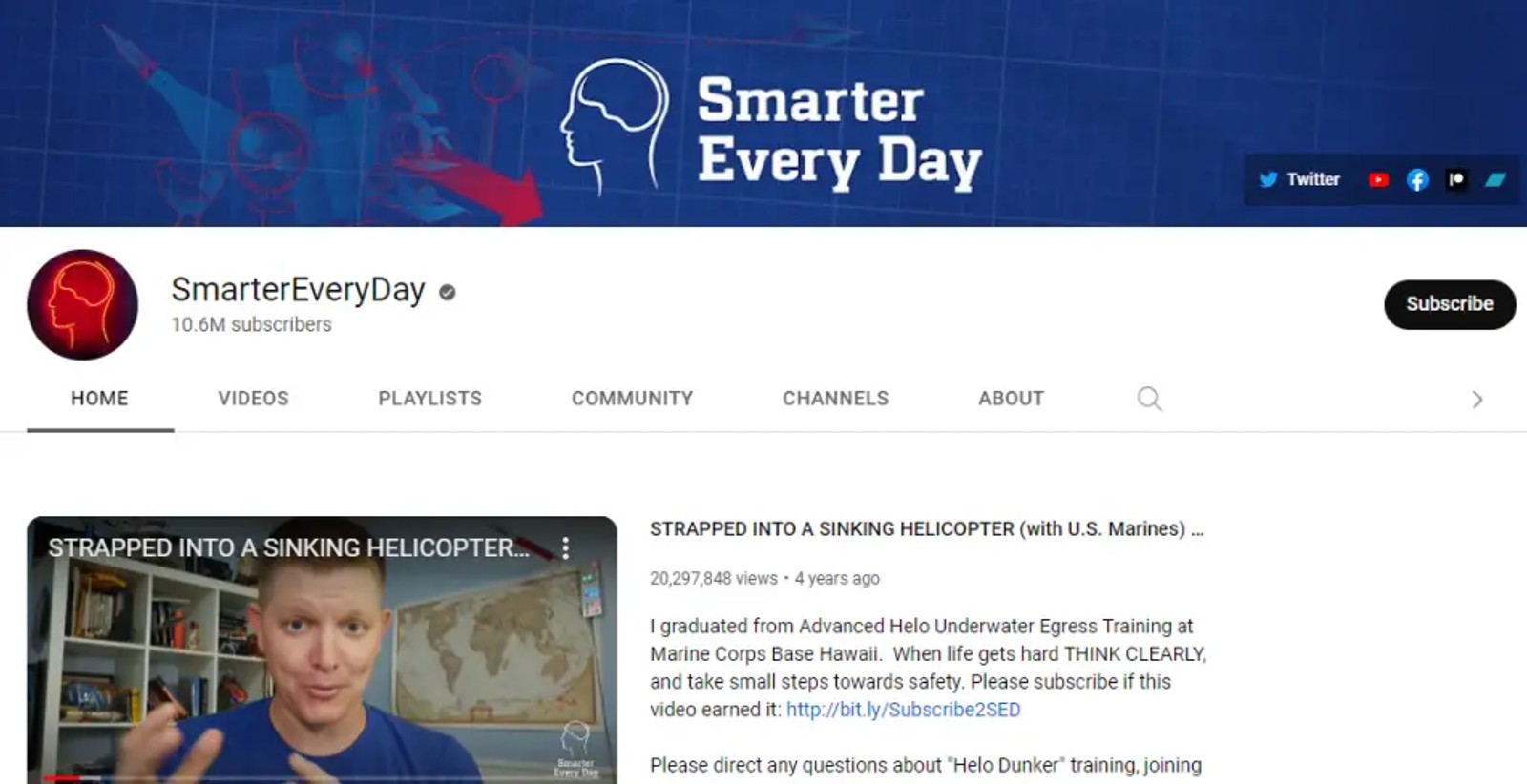
Task: Click the video progress bar
Action: point(322,778)
